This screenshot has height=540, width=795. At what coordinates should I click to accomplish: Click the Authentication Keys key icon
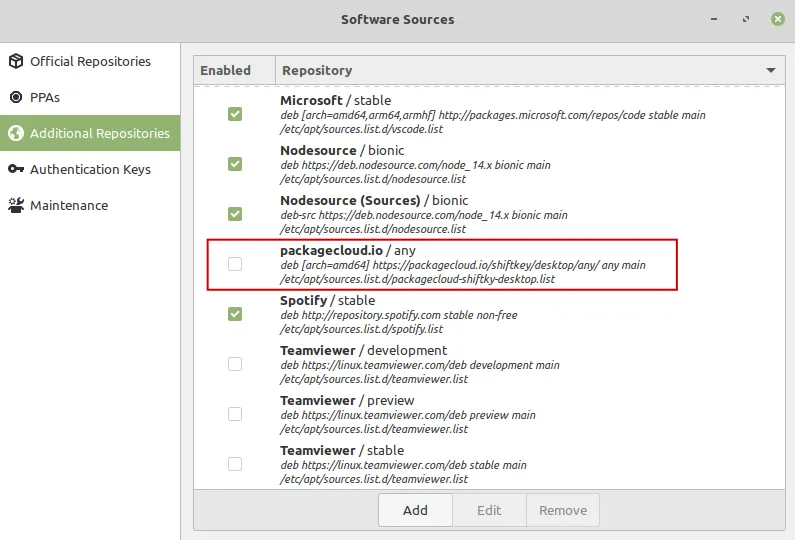(x=16, y=169)
